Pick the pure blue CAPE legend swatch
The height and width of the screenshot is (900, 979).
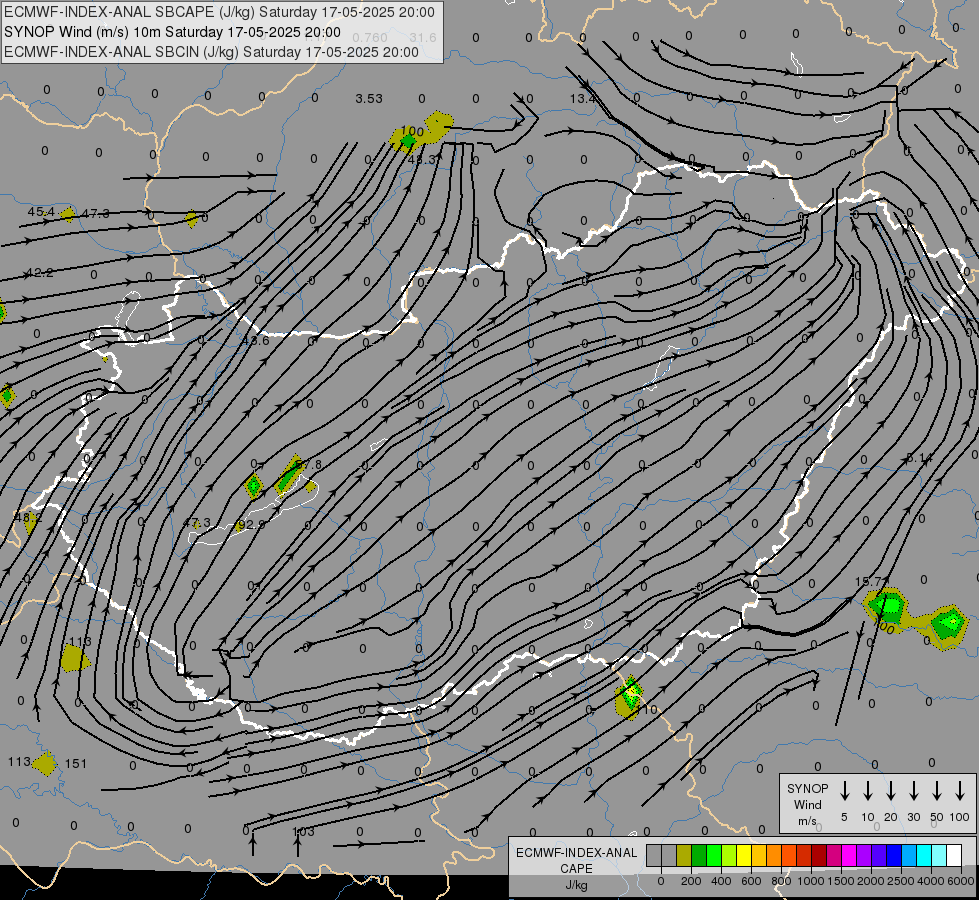click(x=894, y=856)
